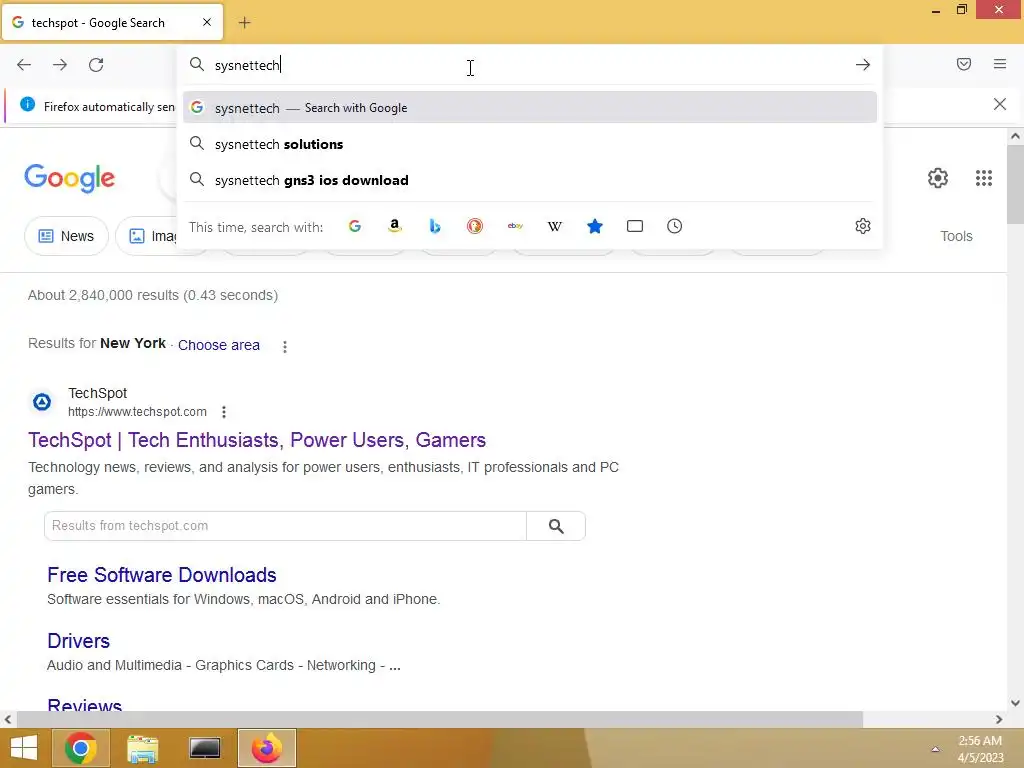The width and height of the screenshot is (1024, 768).
Task: Search this time with Wikipedia
Action: 554,226
